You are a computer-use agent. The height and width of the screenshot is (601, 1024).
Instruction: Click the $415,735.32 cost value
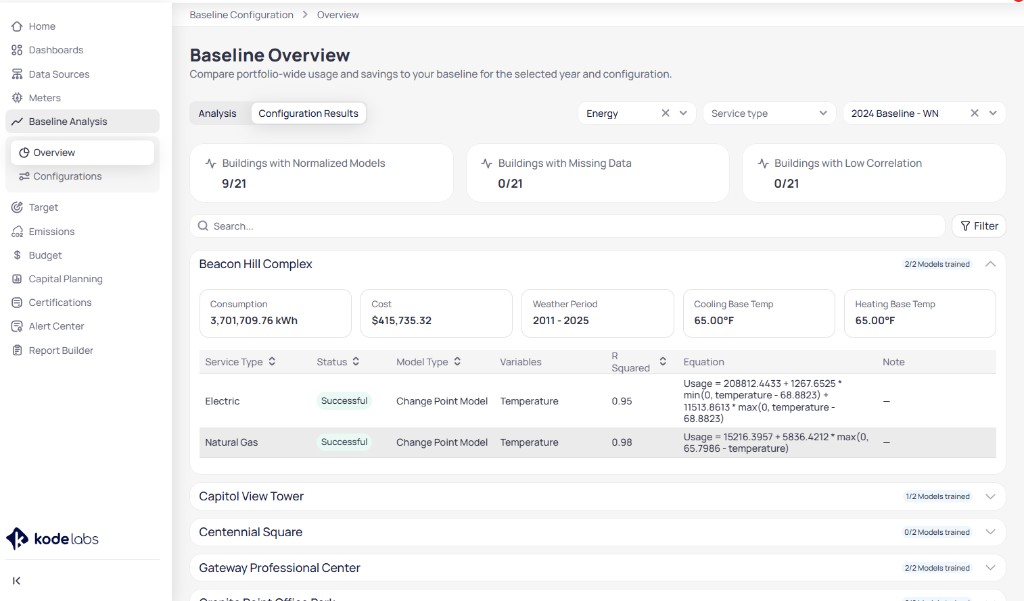coord(402,321)
